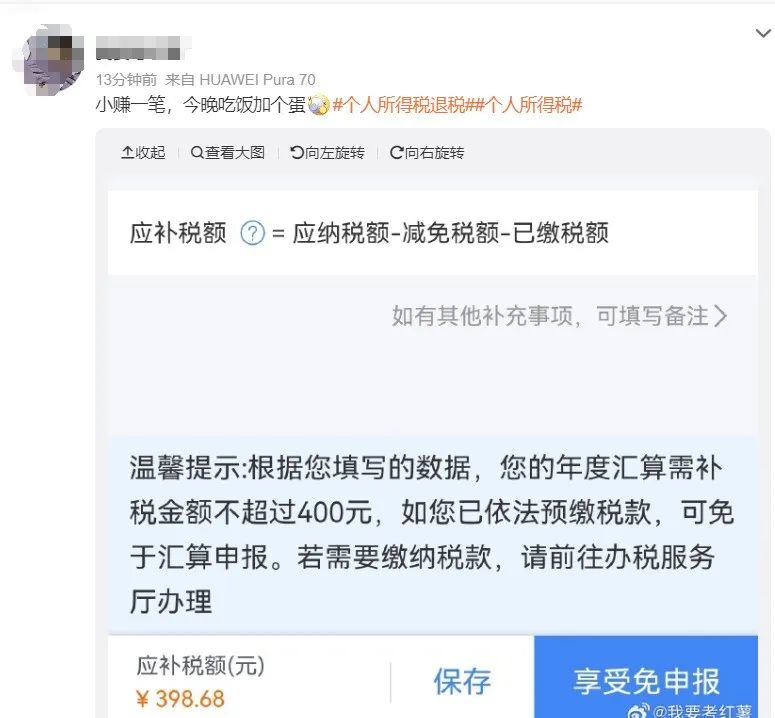Expand 如有其他补充事项，可填写备注 arrow
Screen dimensions: 775x718
pos(721,316)
